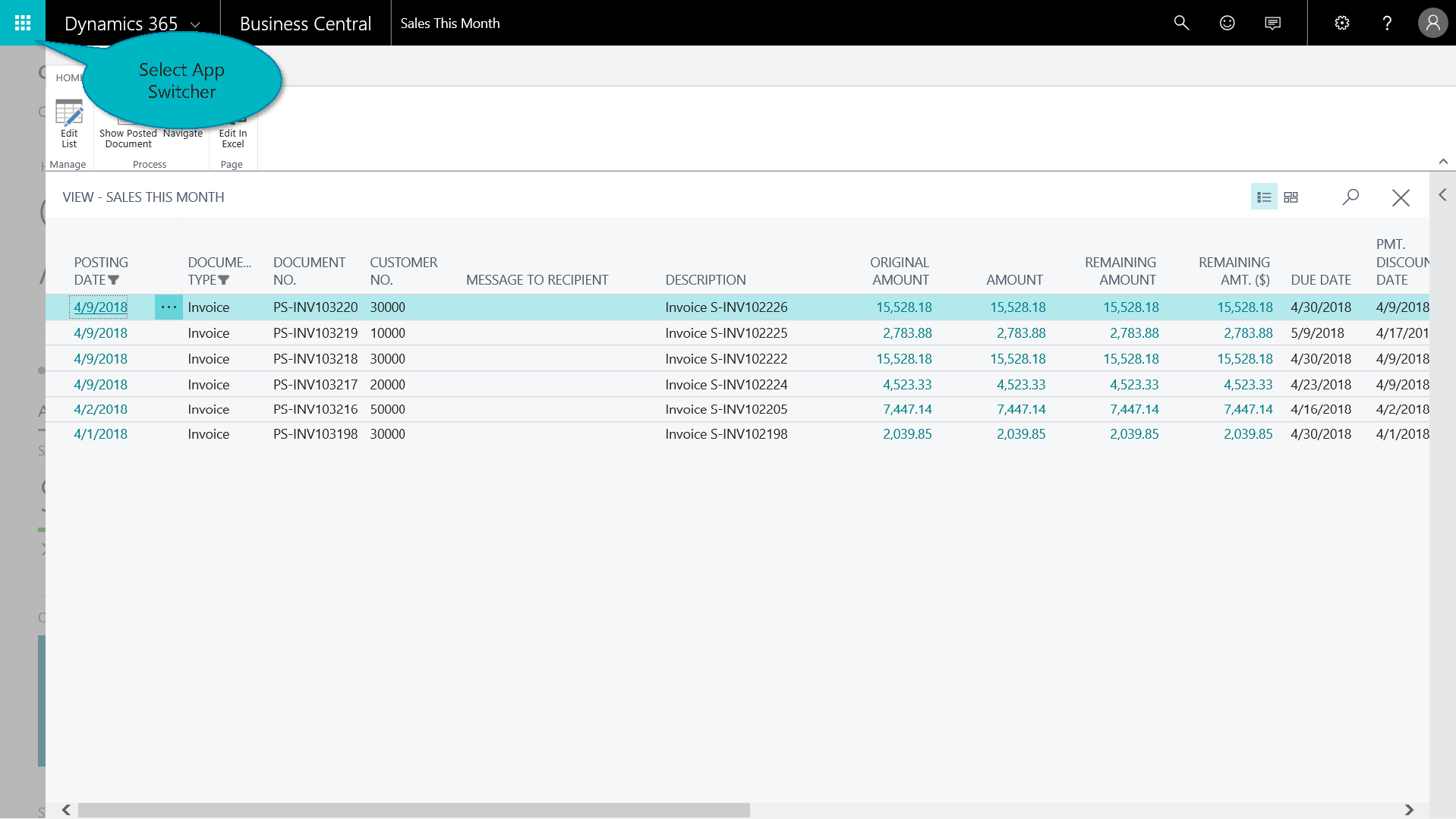Open the user account avatar
The image size is (1456, 819).
click(1432, 23)
